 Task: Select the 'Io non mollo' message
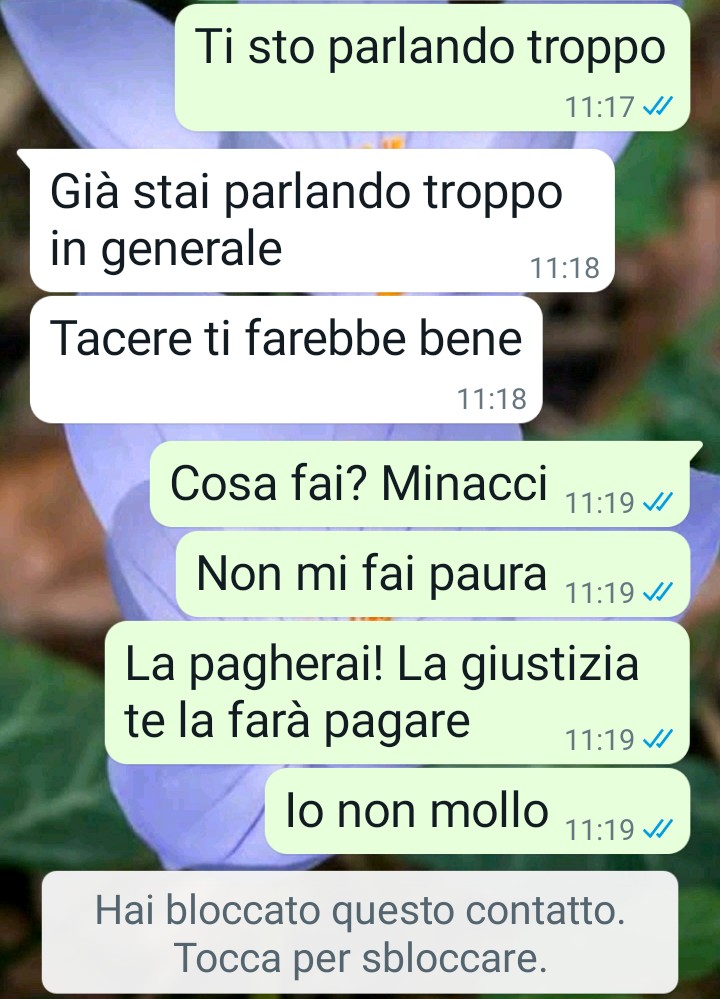[x=477, y=811]
